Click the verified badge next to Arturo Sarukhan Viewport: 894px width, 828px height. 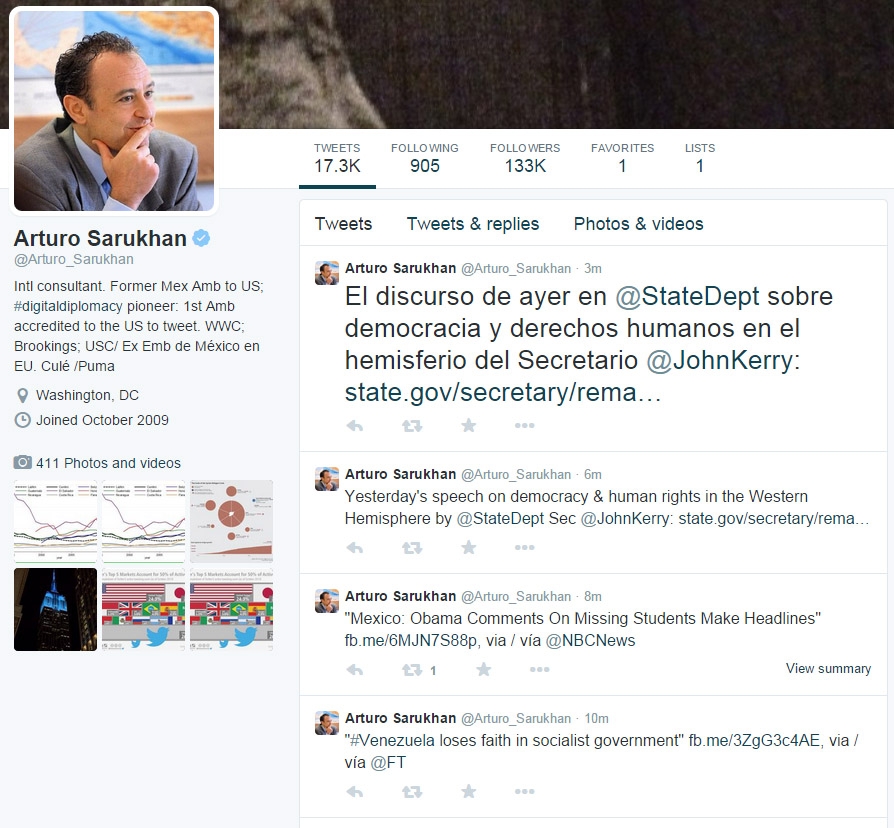(201, 238)
